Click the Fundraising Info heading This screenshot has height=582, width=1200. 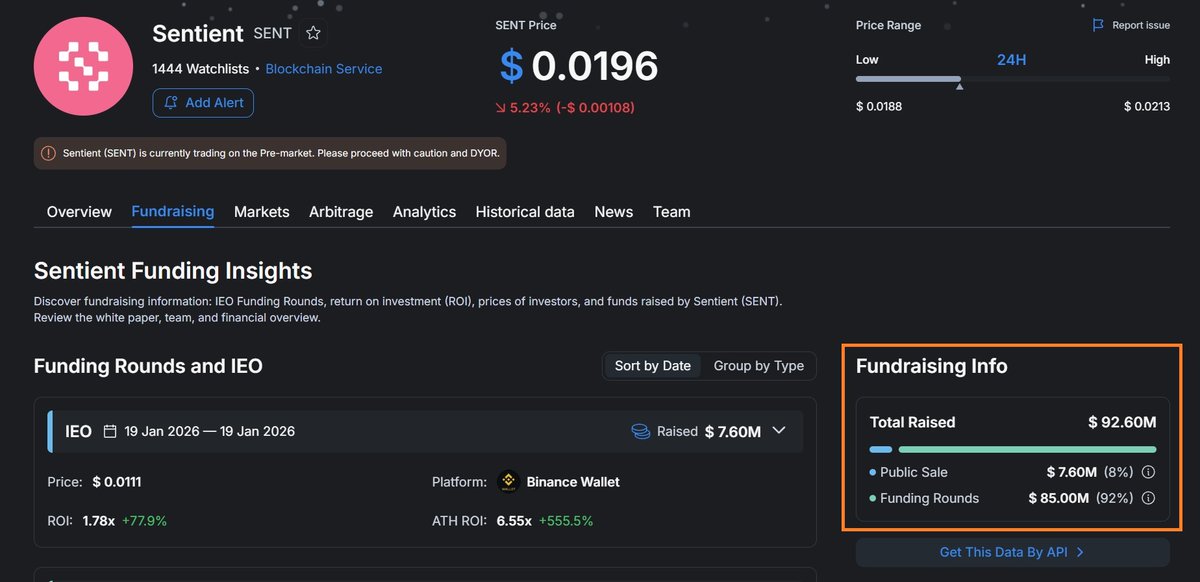click(x=932, y=366)
